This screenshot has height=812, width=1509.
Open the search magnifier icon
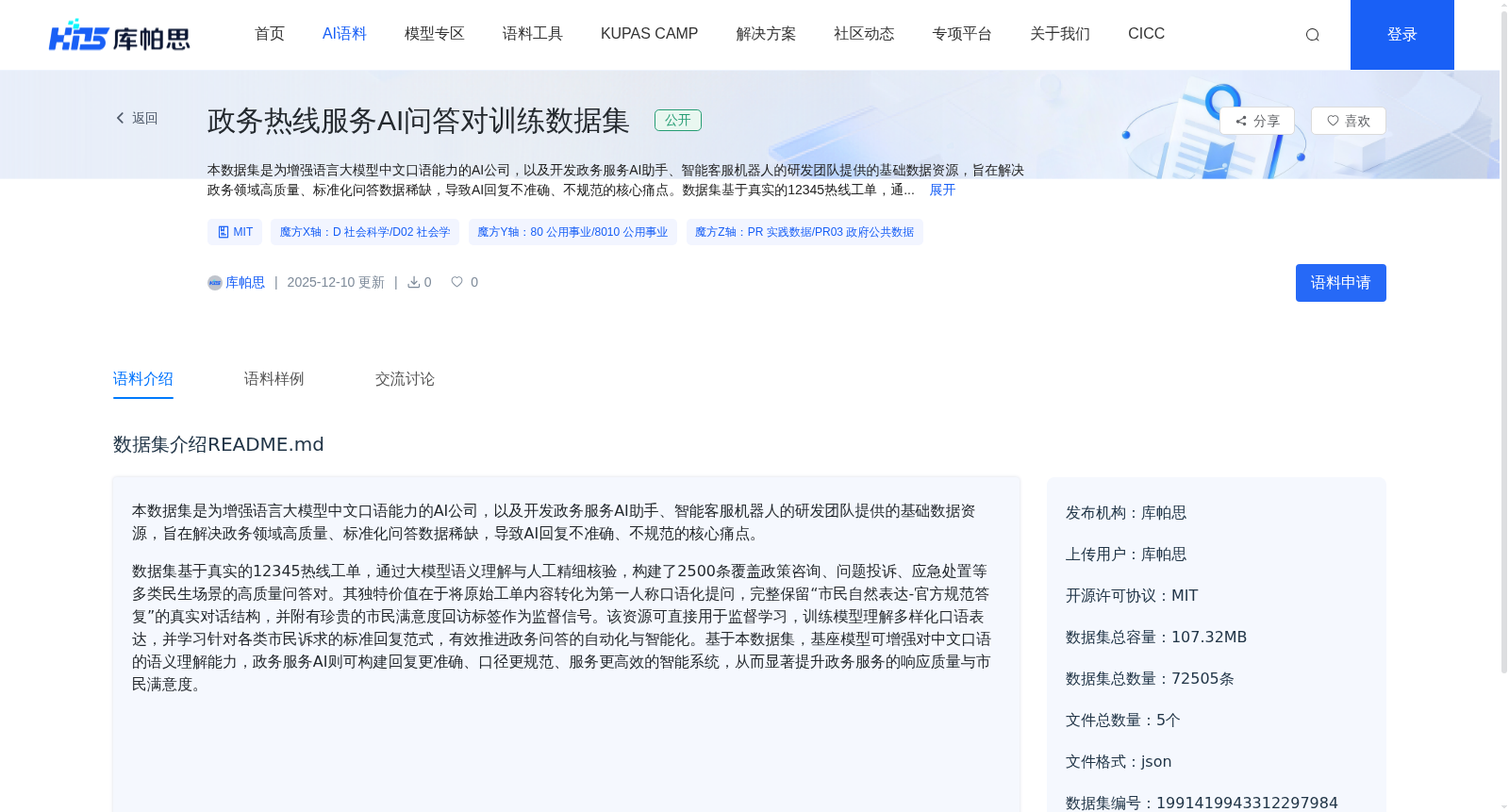(x=1312, y=35)
